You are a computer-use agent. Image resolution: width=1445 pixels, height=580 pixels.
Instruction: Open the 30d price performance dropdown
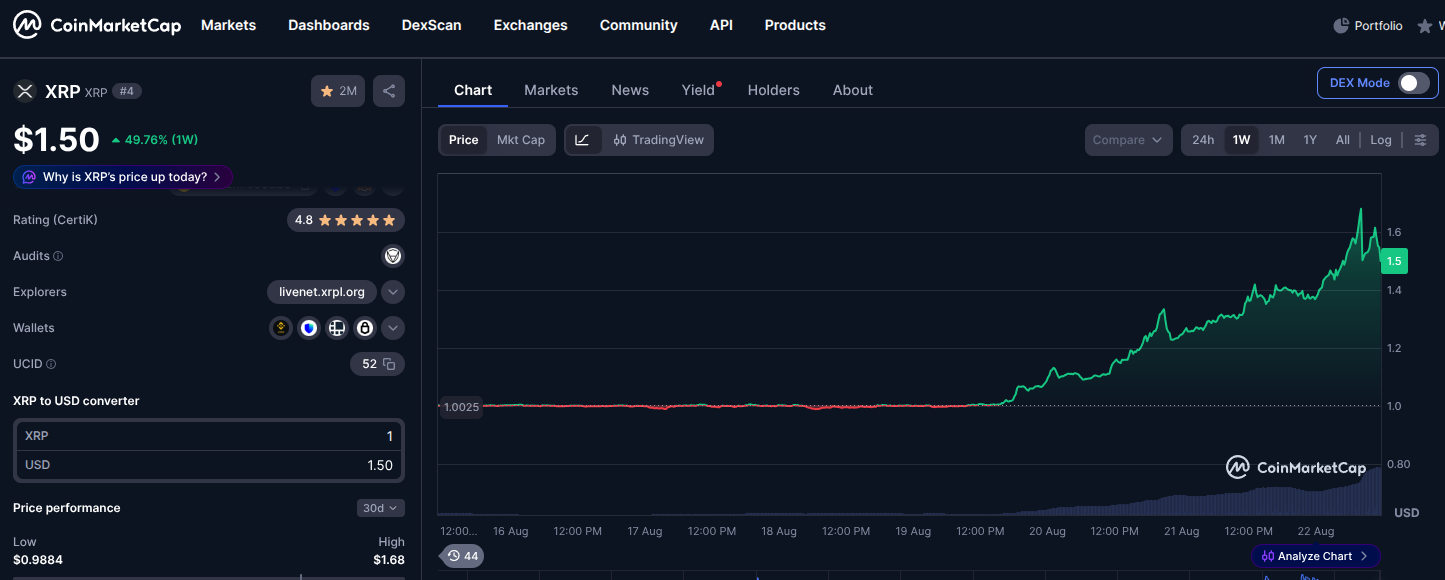(x=381, y=508)
